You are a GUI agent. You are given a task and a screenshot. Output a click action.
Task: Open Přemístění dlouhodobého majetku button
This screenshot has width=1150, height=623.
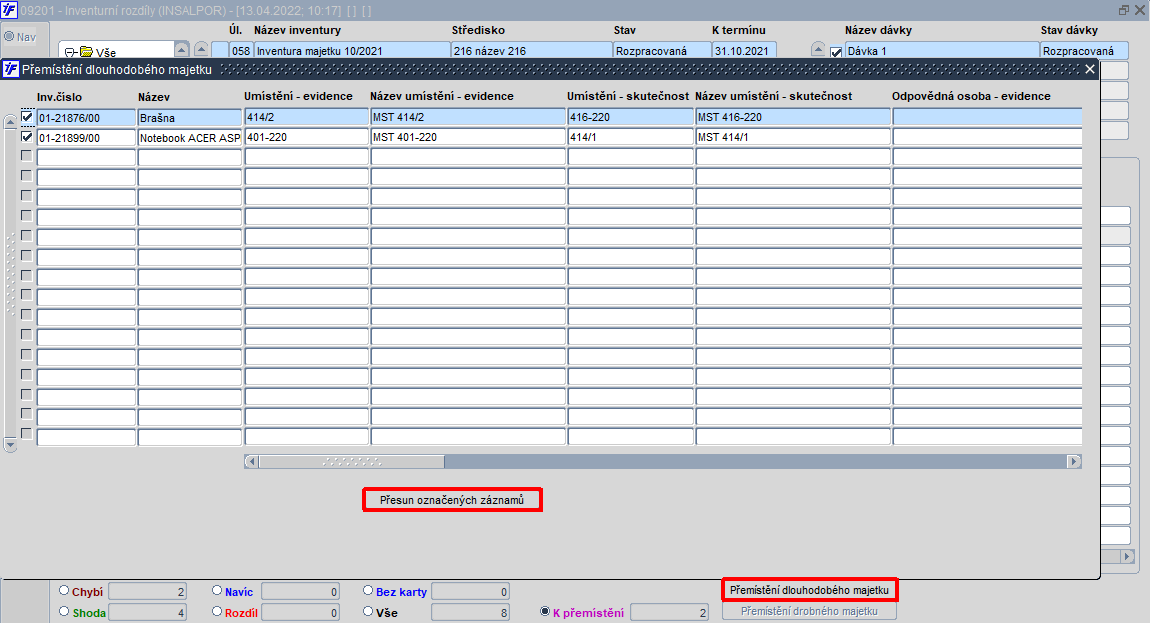pyautogui.click(x=809, y=590)
